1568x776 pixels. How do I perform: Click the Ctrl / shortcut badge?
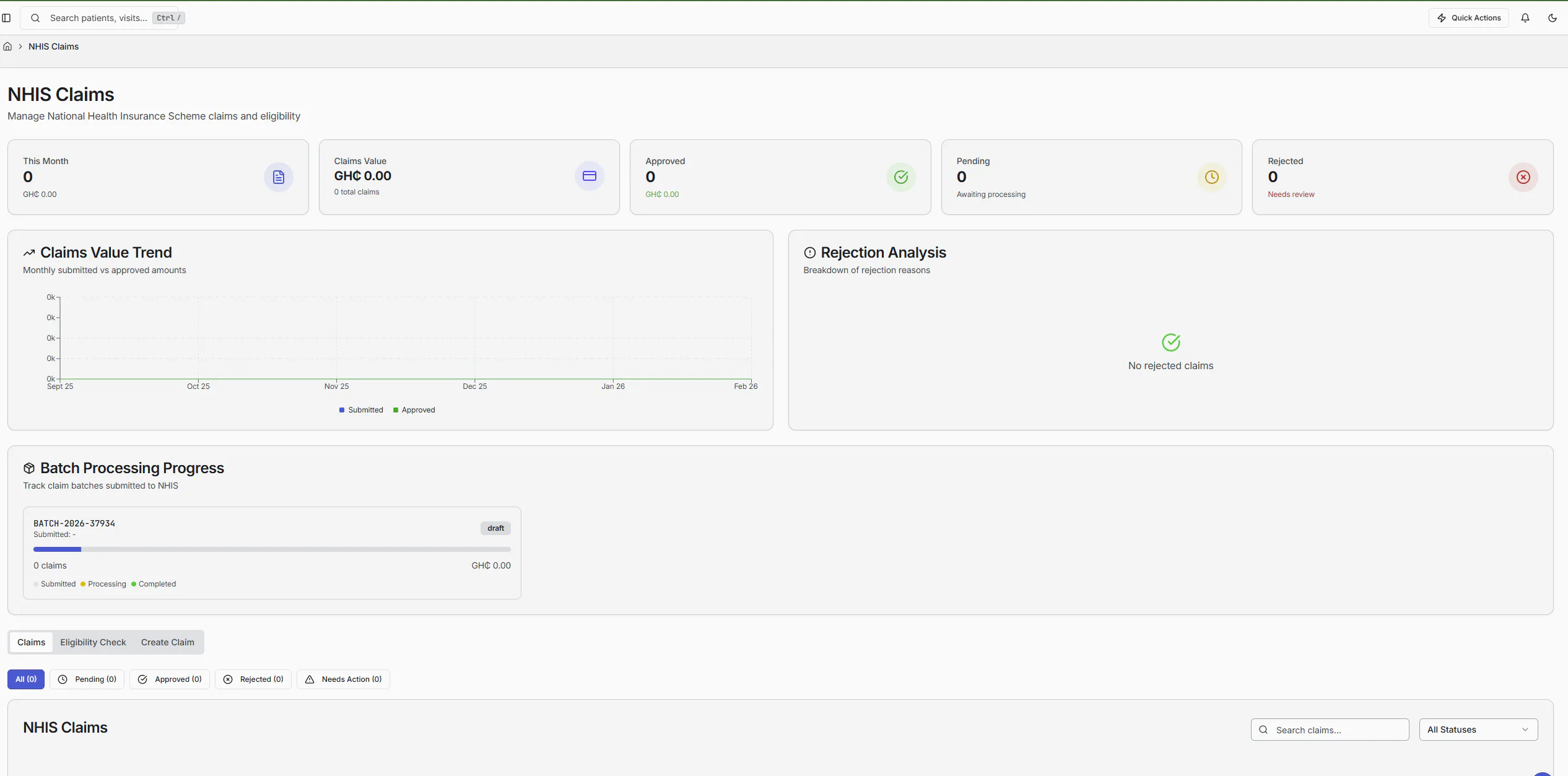168,18
